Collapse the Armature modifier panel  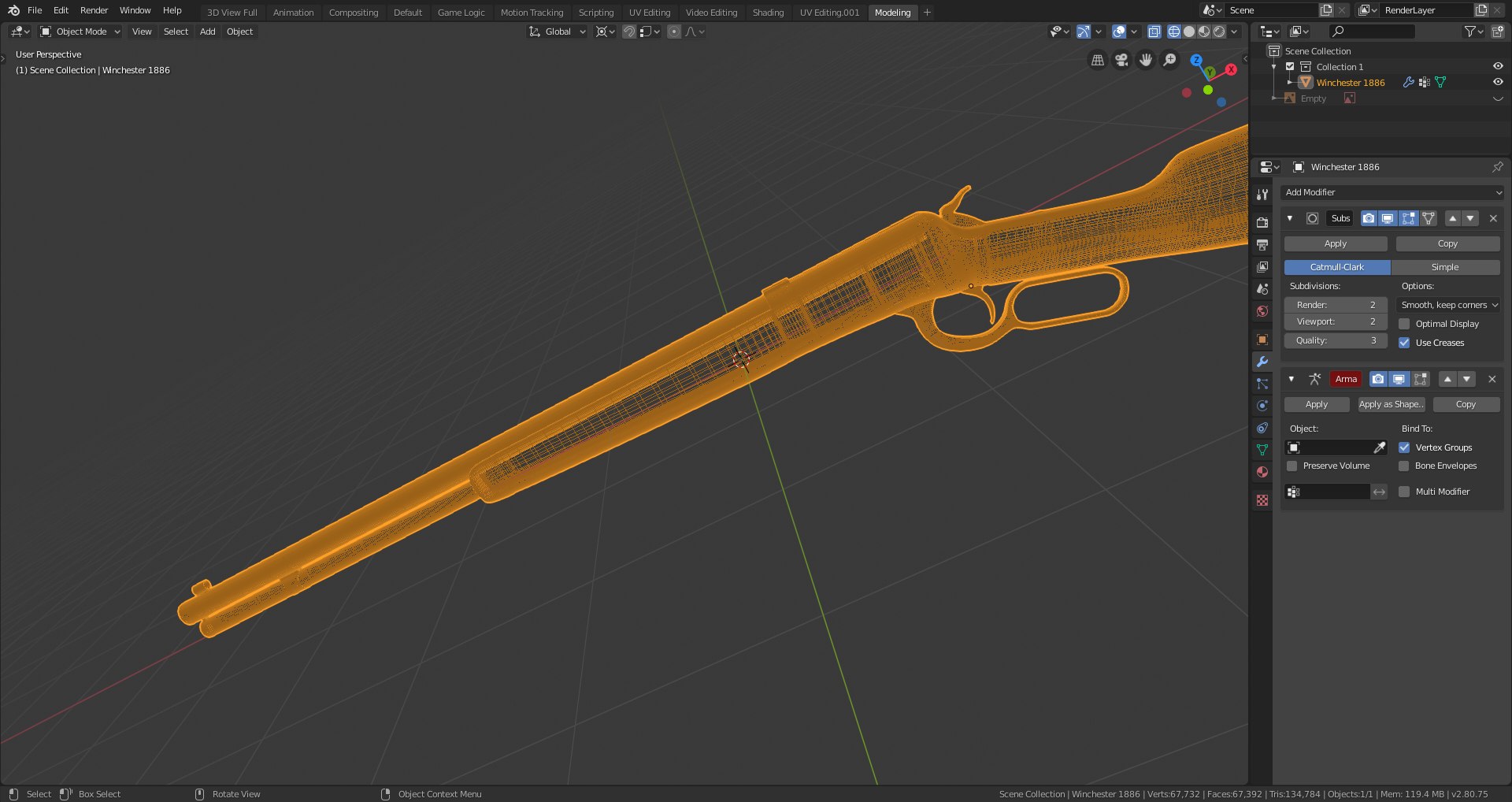pos(1291,379)
